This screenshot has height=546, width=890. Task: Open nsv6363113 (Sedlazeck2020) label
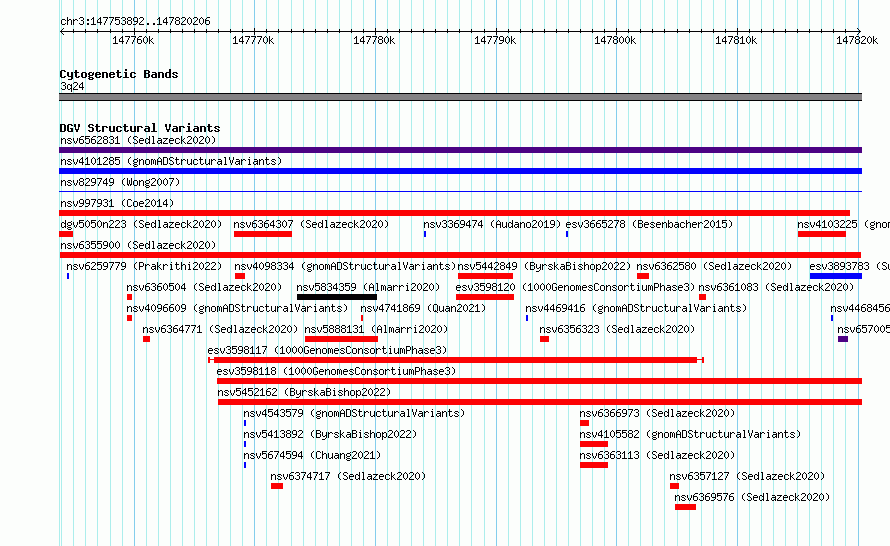[x=657, y=455]
